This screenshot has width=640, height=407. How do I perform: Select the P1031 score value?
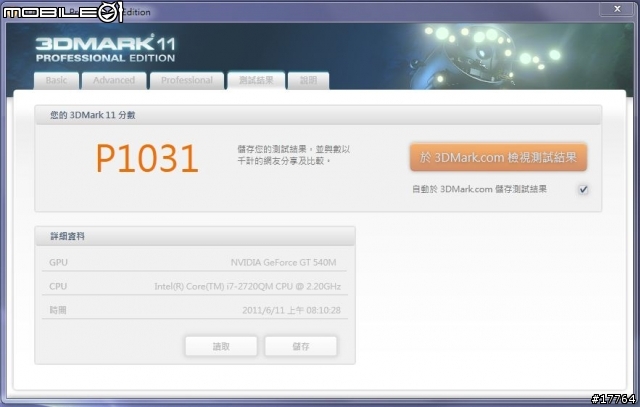pos(147,158)
